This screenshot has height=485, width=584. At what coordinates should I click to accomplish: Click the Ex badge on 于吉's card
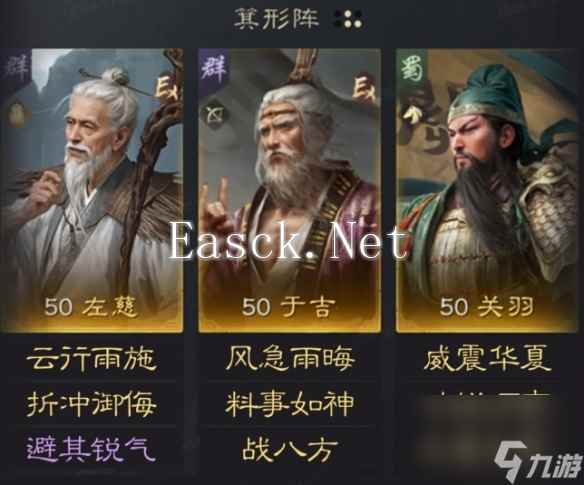point(366,89)
